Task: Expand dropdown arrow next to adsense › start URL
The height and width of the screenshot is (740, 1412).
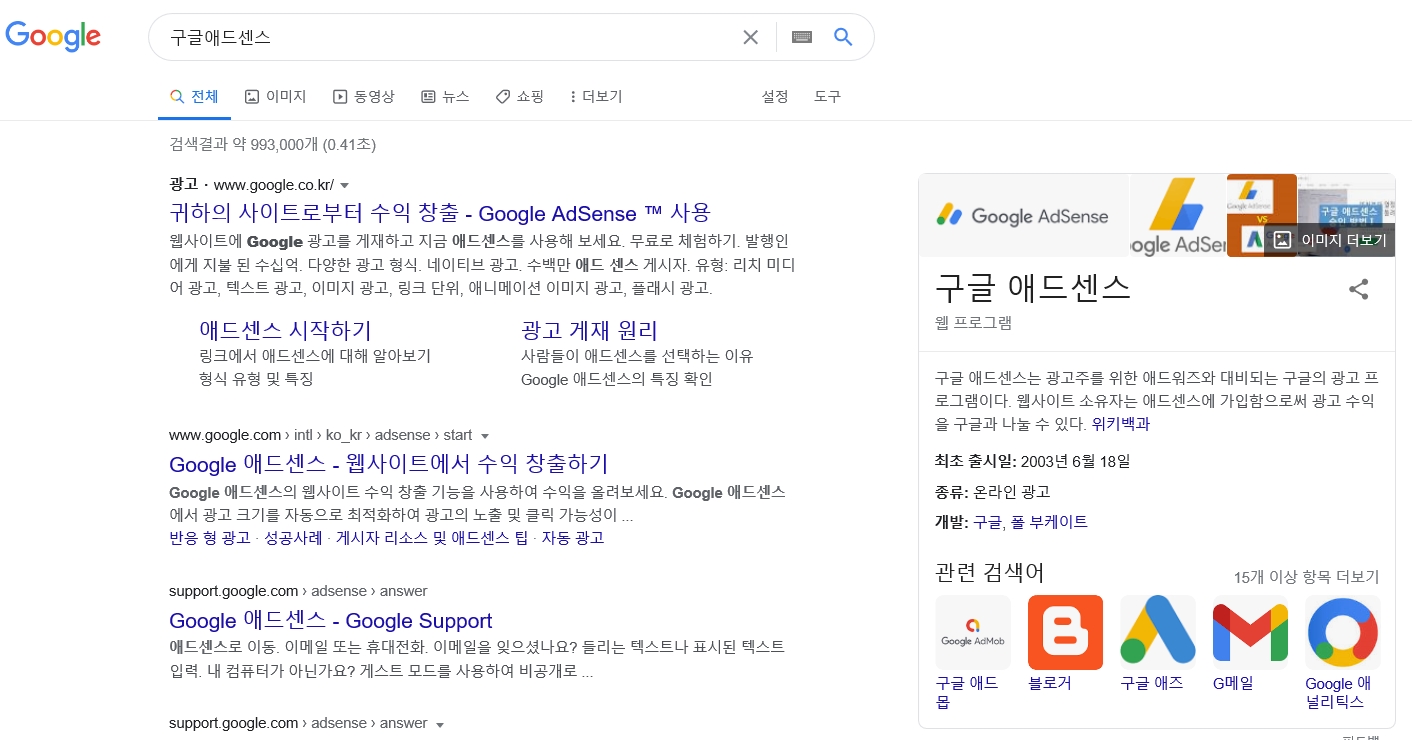Action: pyautogui.click(x=485, y=436)
